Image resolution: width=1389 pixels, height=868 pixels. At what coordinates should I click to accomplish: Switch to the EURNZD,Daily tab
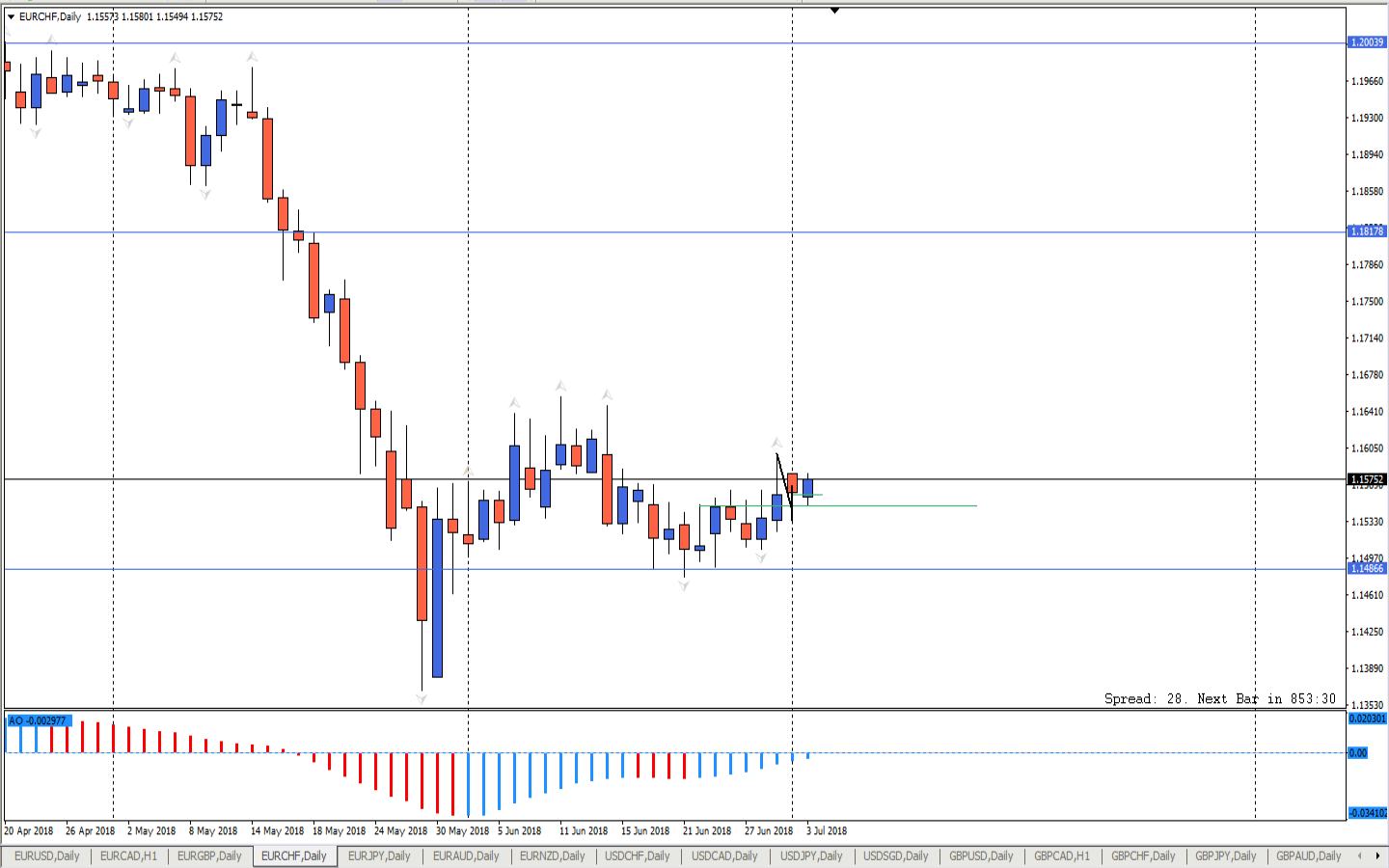click(552, 856)
